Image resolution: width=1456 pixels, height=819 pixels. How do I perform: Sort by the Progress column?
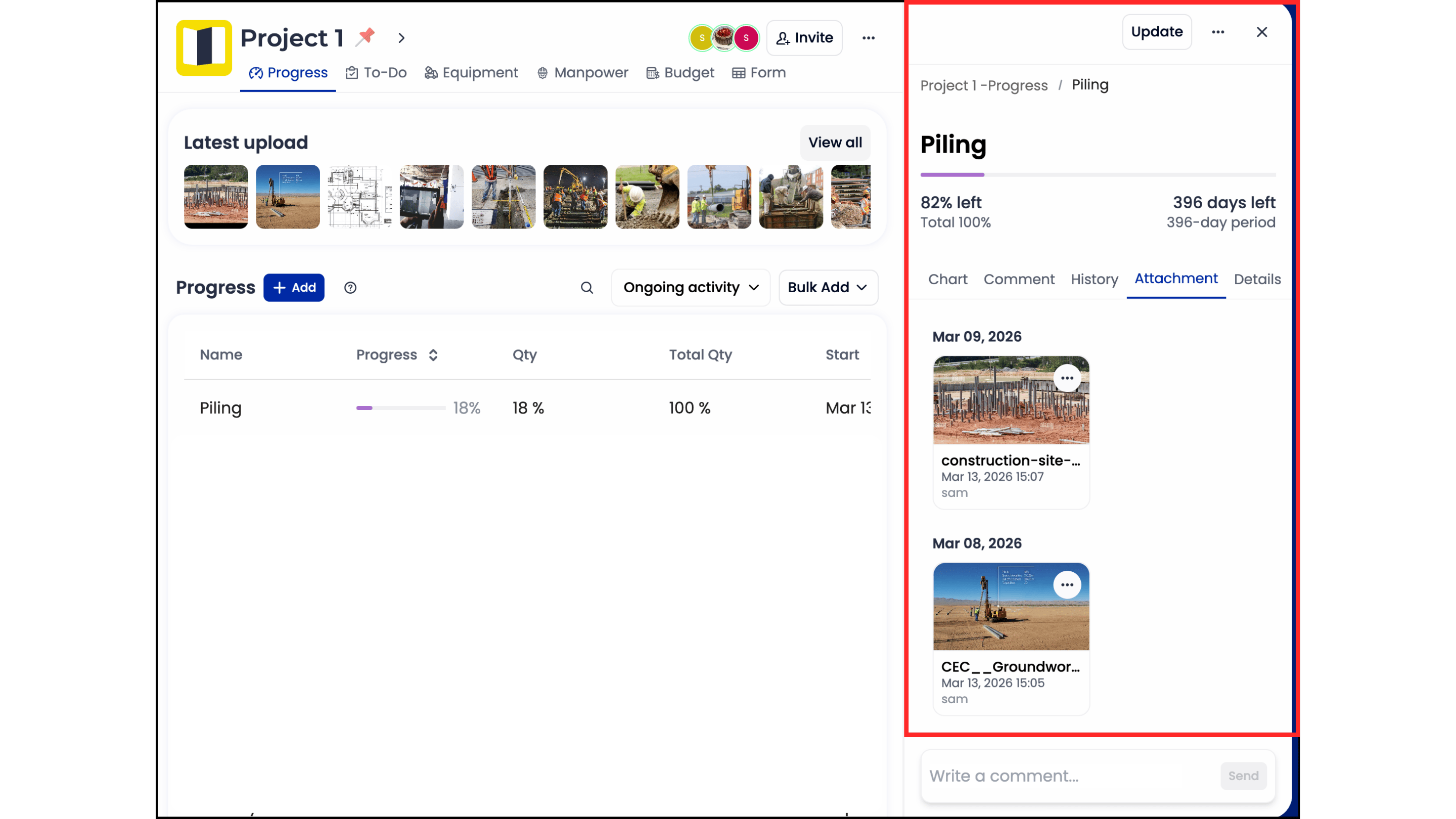tap(434, 355)
